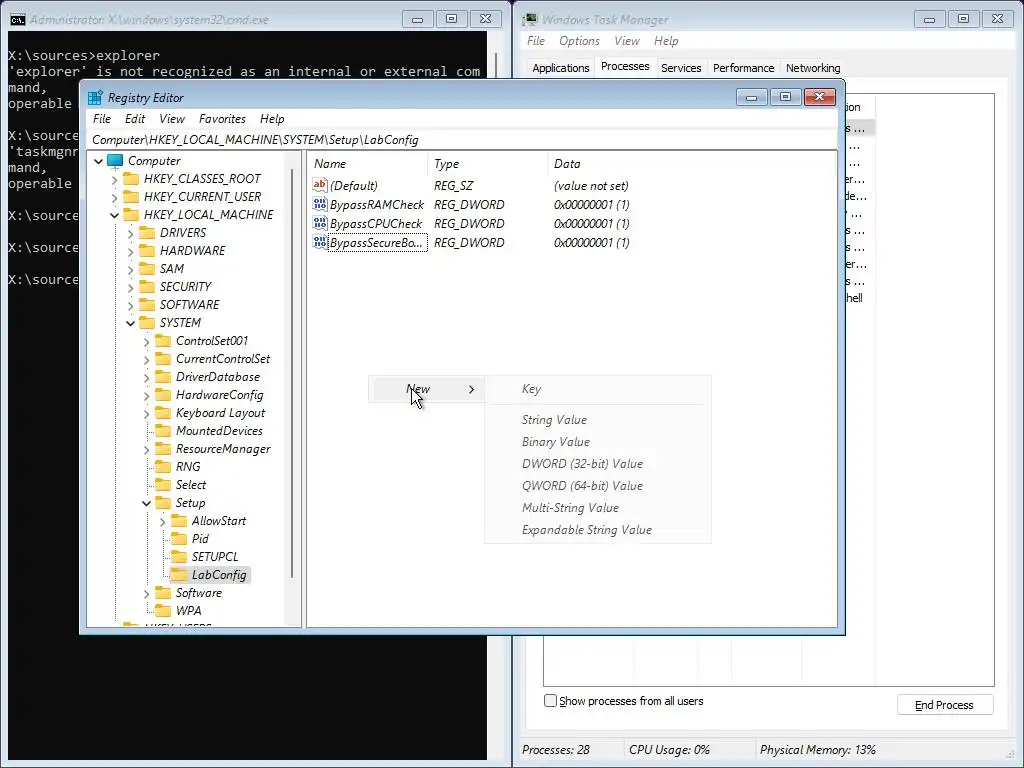Click the registry tree vertical scrollbar
The width and height of the screenshot is (1024, 768).
(x=292, y=372)
